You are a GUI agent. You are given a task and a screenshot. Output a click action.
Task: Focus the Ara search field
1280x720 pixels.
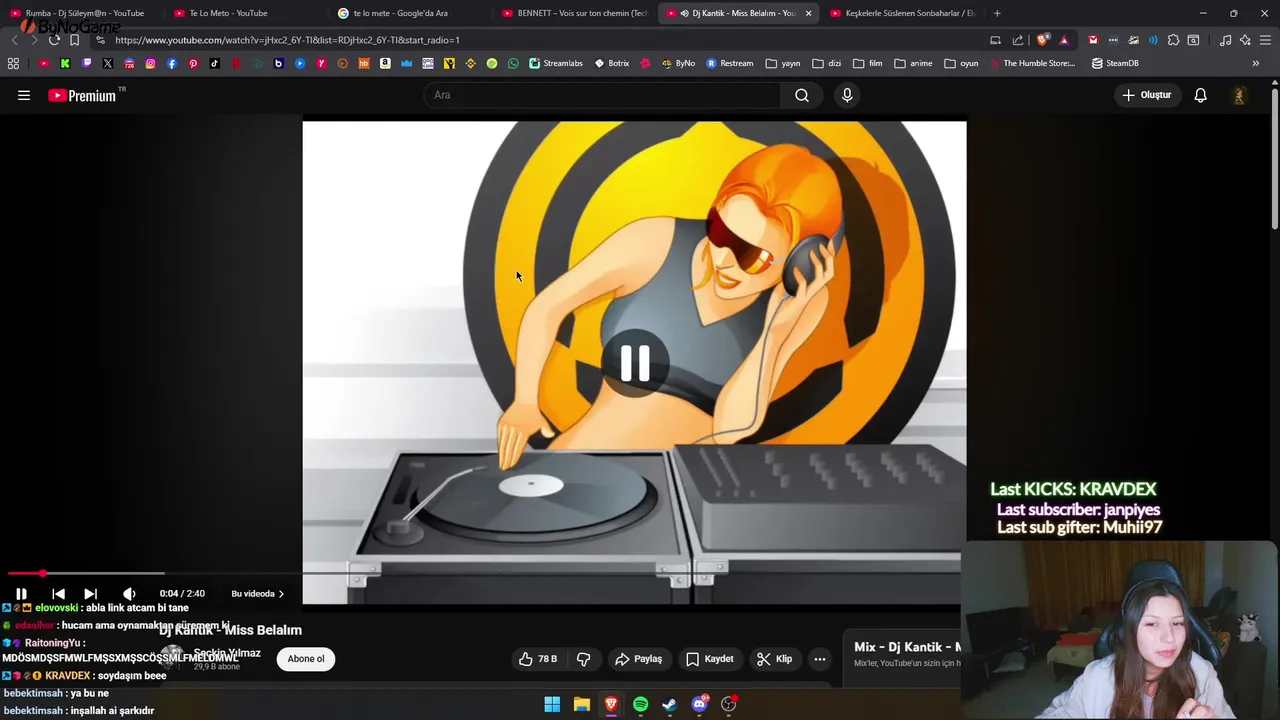(603, 95)
